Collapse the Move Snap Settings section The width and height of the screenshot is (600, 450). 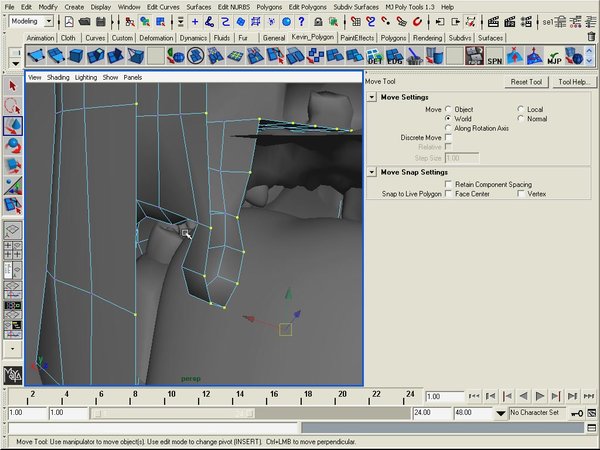coord(372,172)
